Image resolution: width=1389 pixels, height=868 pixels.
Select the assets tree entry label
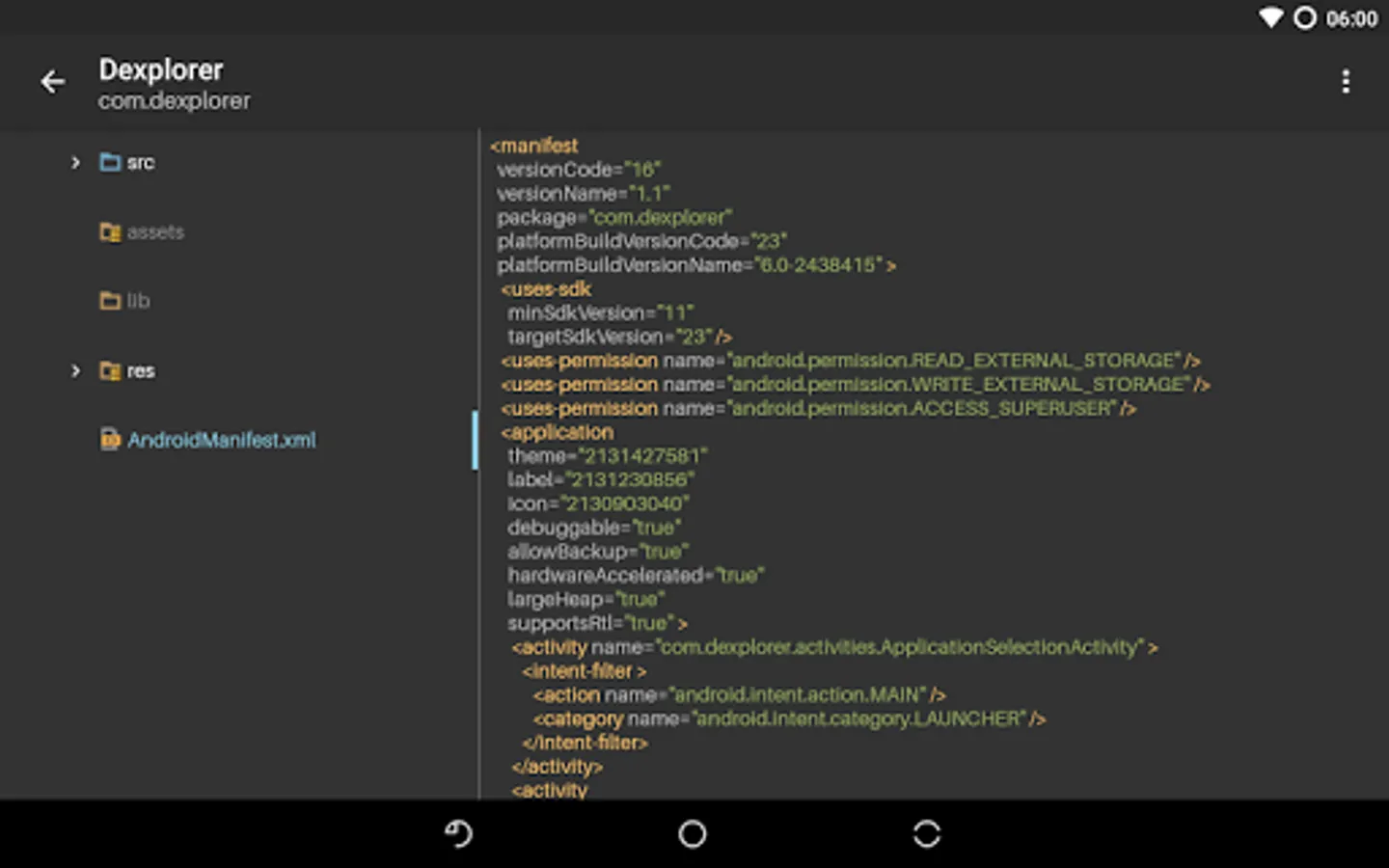155,232
